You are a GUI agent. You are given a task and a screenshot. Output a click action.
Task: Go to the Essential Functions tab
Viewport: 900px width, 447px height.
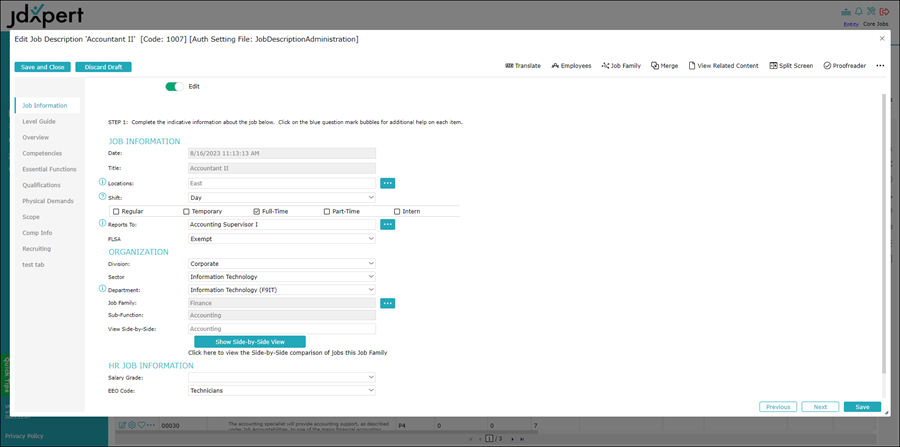(x=49, y=169)
